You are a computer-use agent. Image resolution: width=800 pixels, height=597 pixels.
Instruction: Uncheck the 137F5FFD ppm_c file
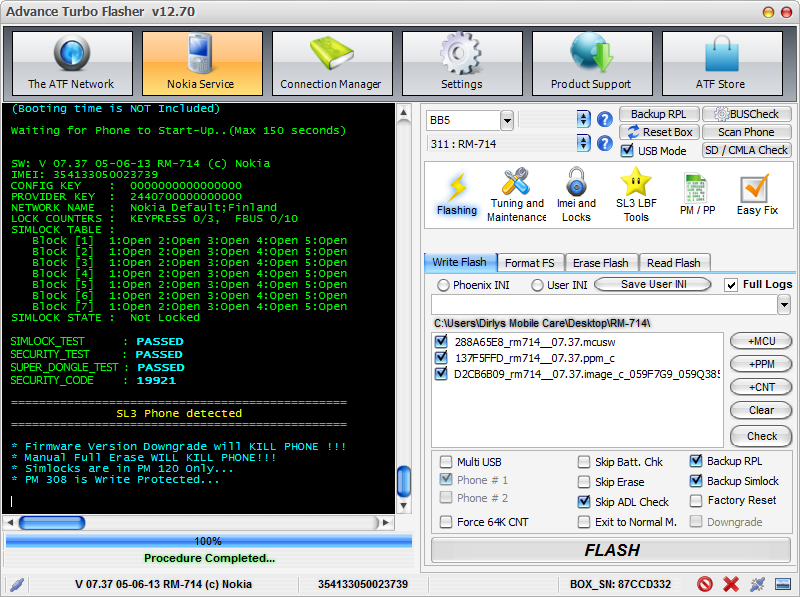click(441, 358)
